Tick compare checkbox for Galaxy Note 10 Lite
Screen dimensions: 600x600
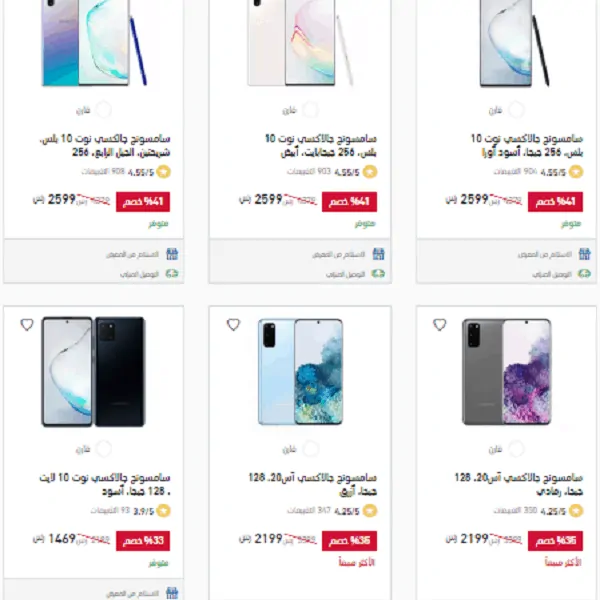point(103,448)
